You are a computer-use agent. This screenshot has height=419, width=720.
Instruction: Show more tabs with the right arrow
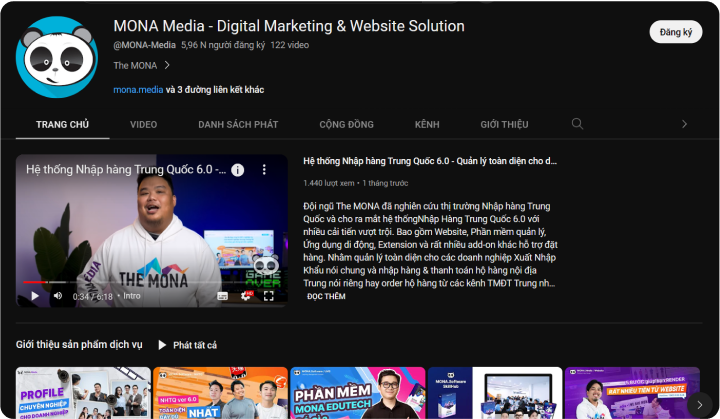coord(684,124)
